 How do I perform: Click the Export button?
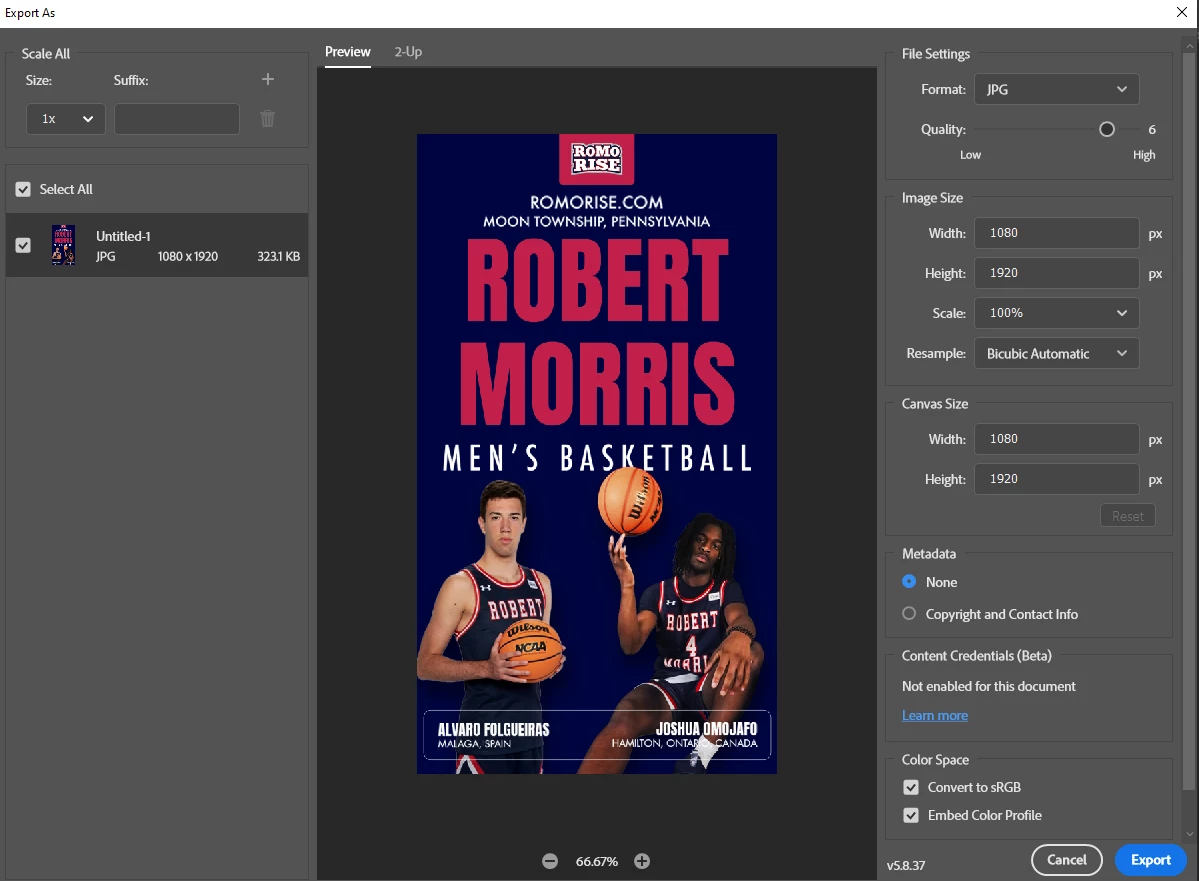[1151, 860]
